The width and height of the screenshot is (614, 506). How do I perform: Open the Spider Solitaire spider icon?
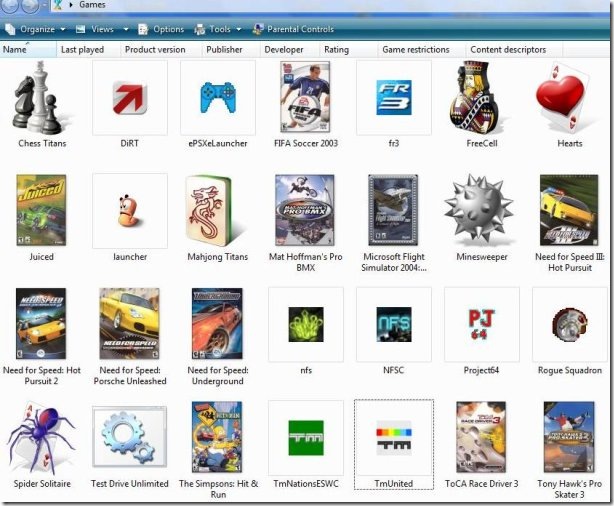coord(41,438)
